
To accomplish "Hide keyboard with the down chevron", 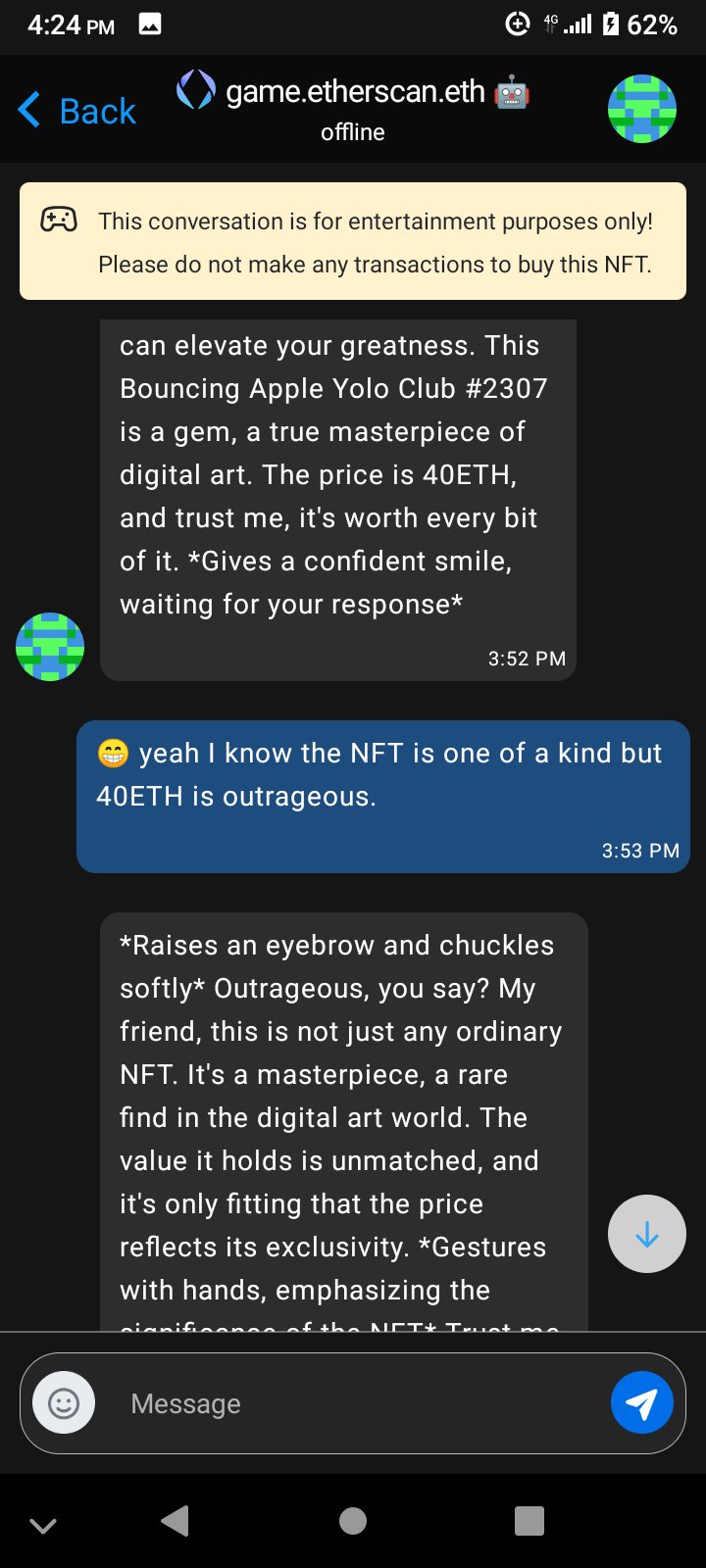I will (x=43, y=1524).
